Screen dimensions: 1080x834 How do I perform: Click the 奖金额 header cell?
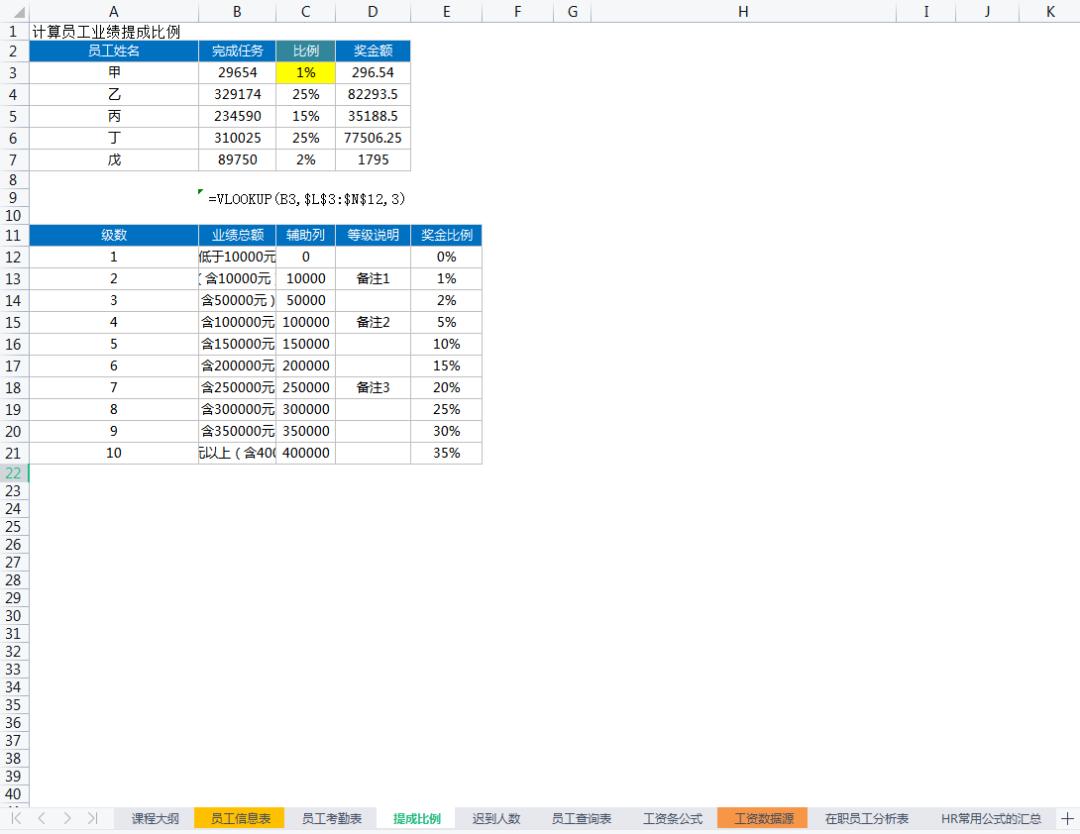tap(372, 51)
